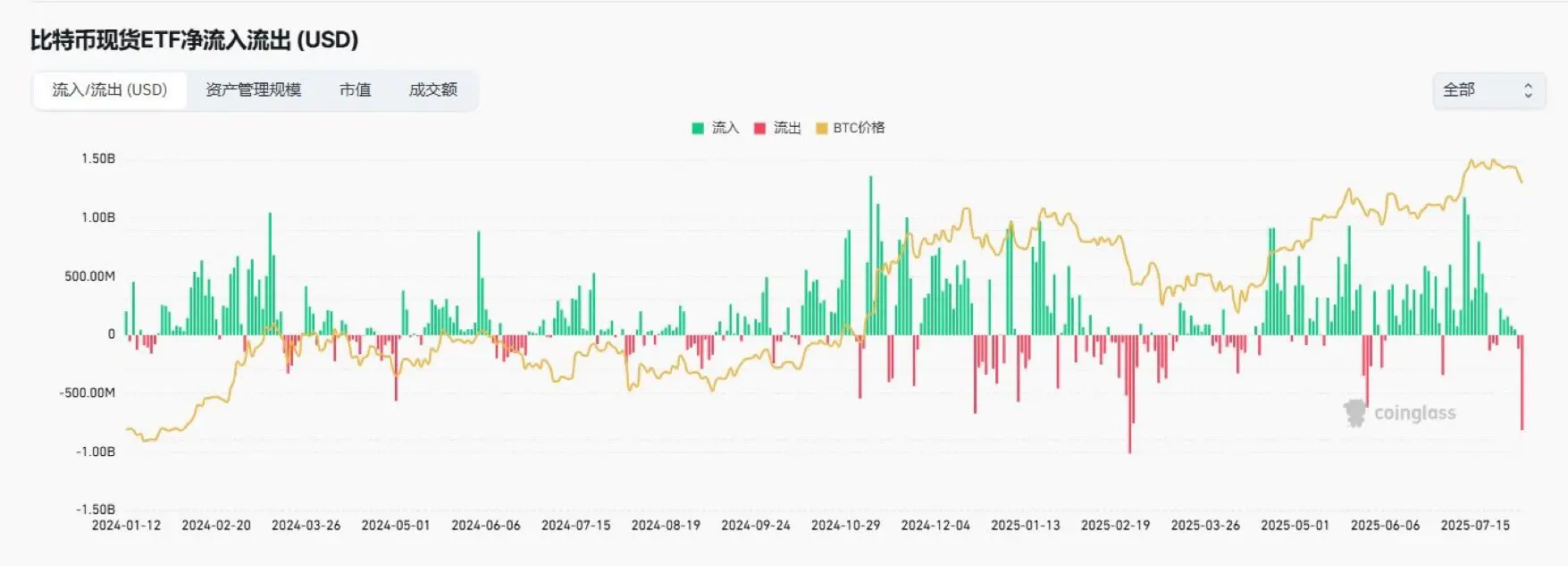The height and width of the screenshot is (566, 1568).
Task: Click the green 流入 legend swatch
Action: pos(698,128)
